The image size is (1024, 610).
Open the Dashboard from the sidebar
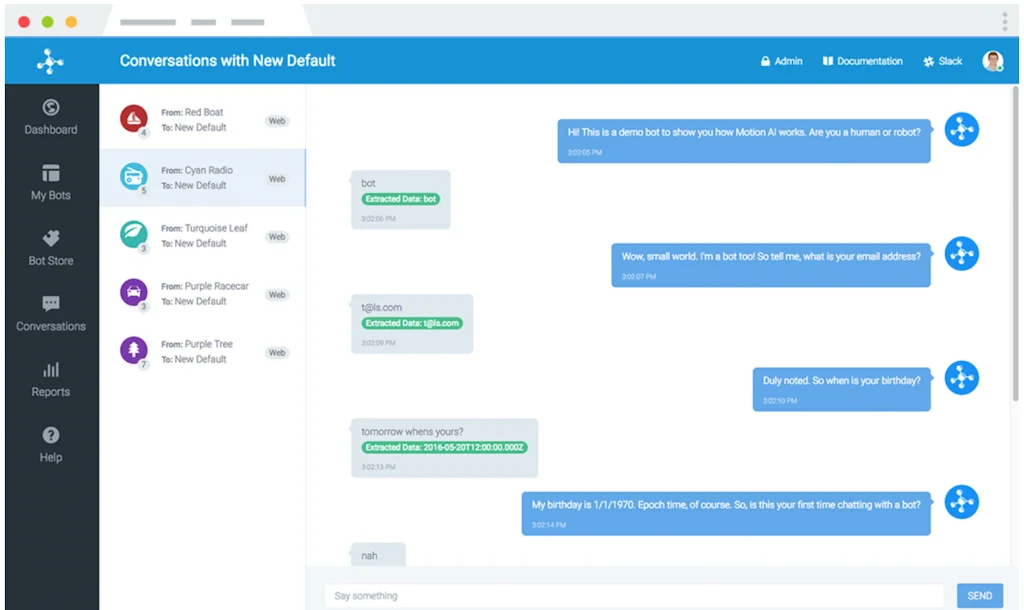pos(50,118)
